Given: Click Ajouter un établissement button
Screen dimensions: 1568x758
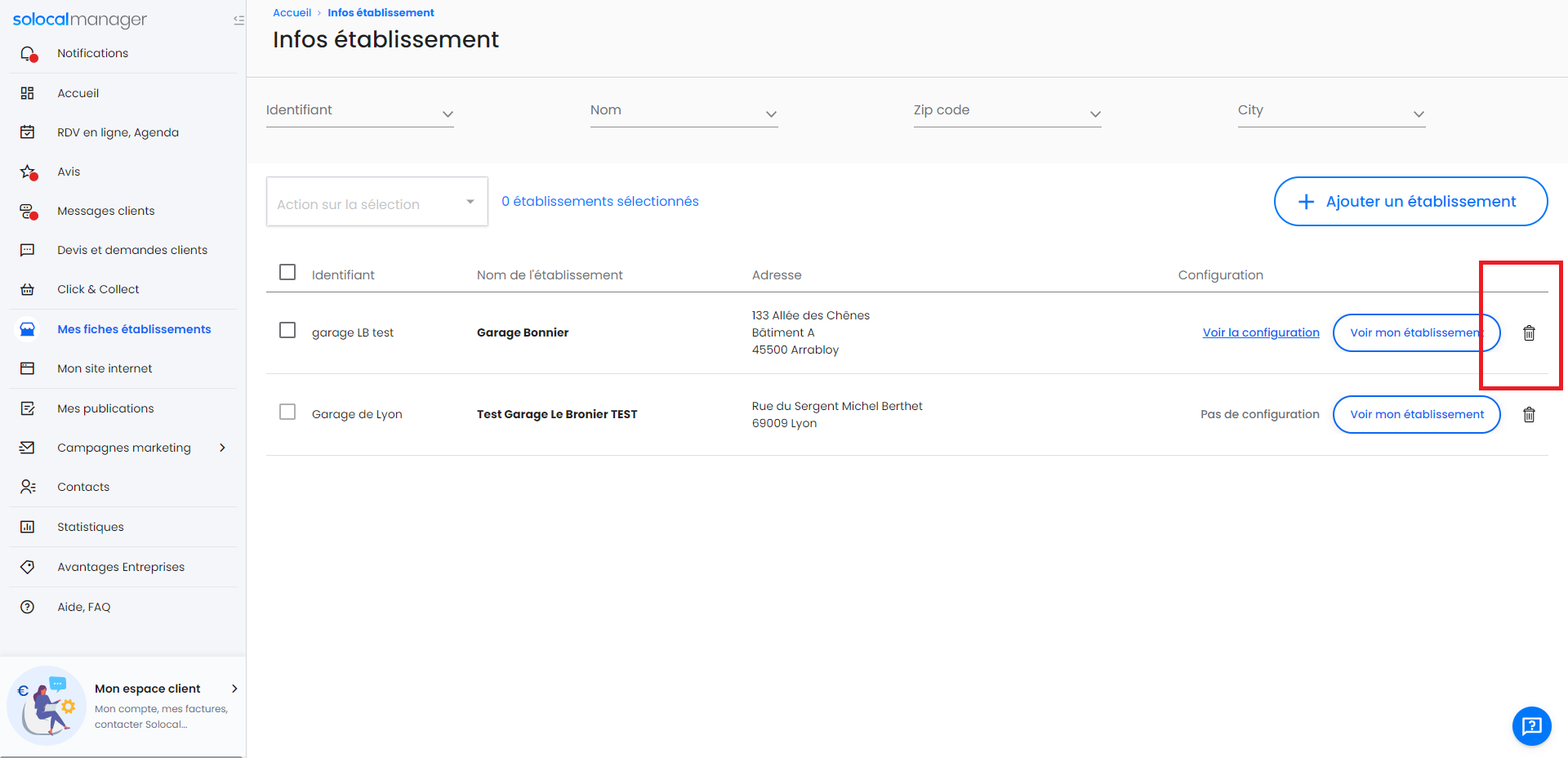Looking at the screenshot, I should click(x=1410, y=202).
